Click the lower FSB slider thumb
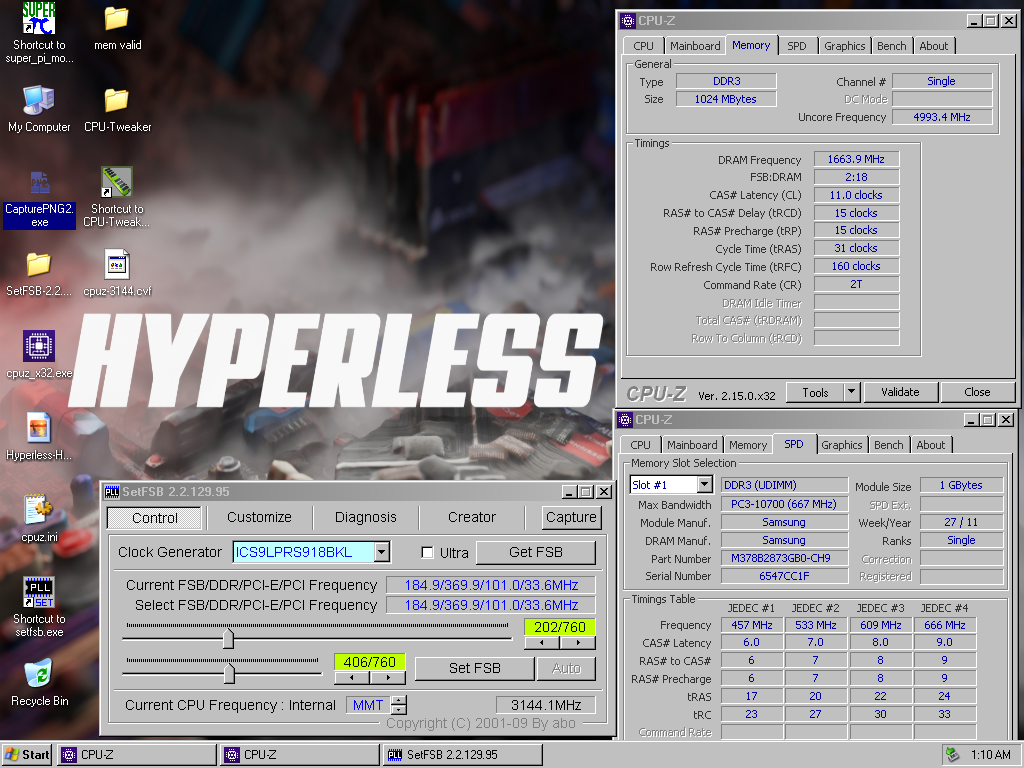This screenshot has width=1024, height=768. [x=229, y=673]
